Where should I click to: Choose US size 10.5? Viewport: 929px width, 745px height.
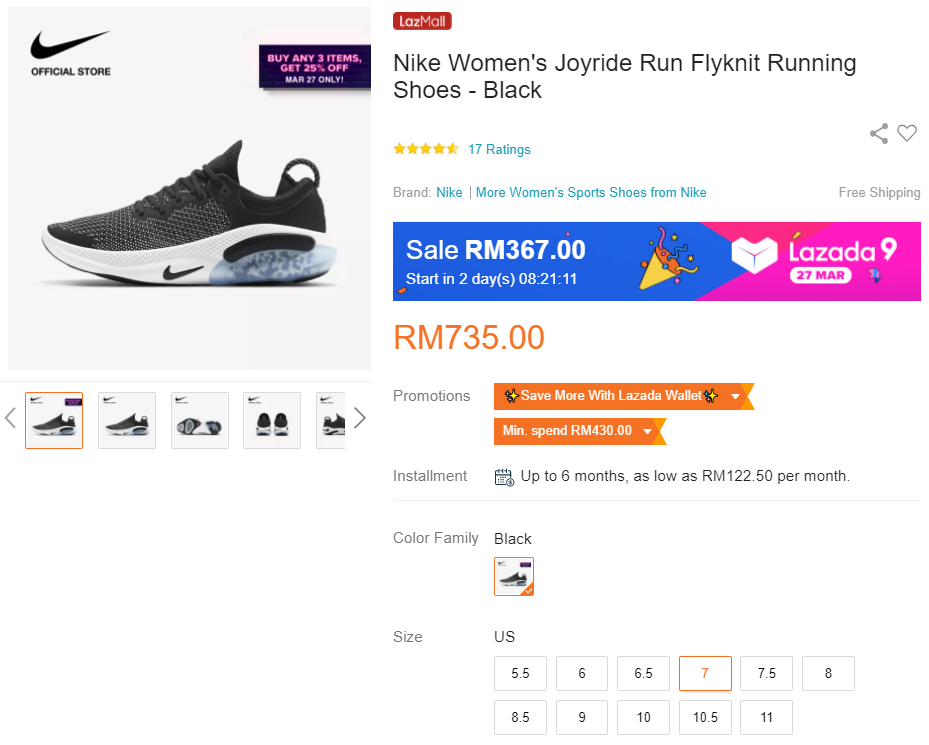[x=705, y=717]
